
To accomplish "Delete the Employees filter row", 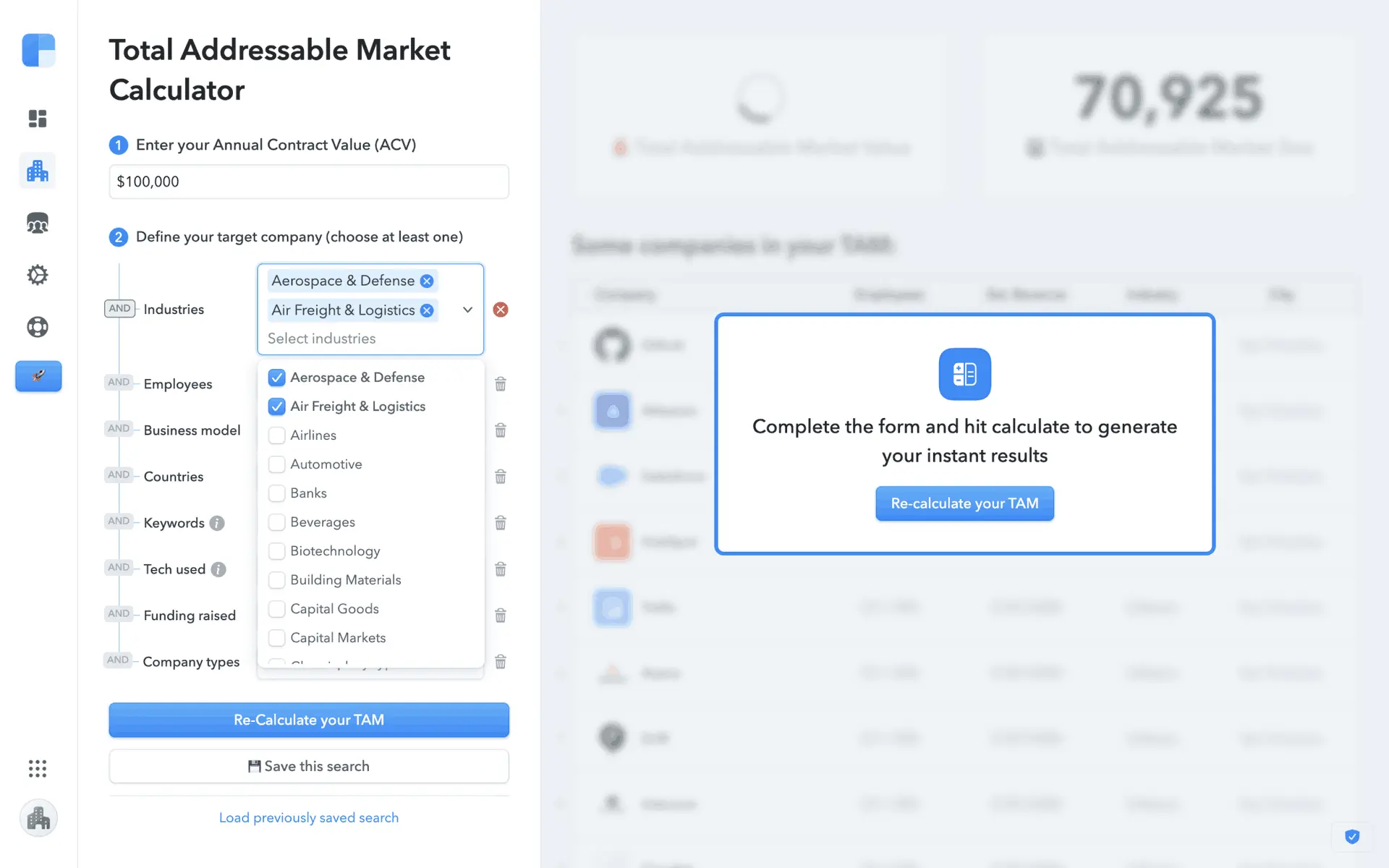I will coord(500,384).
